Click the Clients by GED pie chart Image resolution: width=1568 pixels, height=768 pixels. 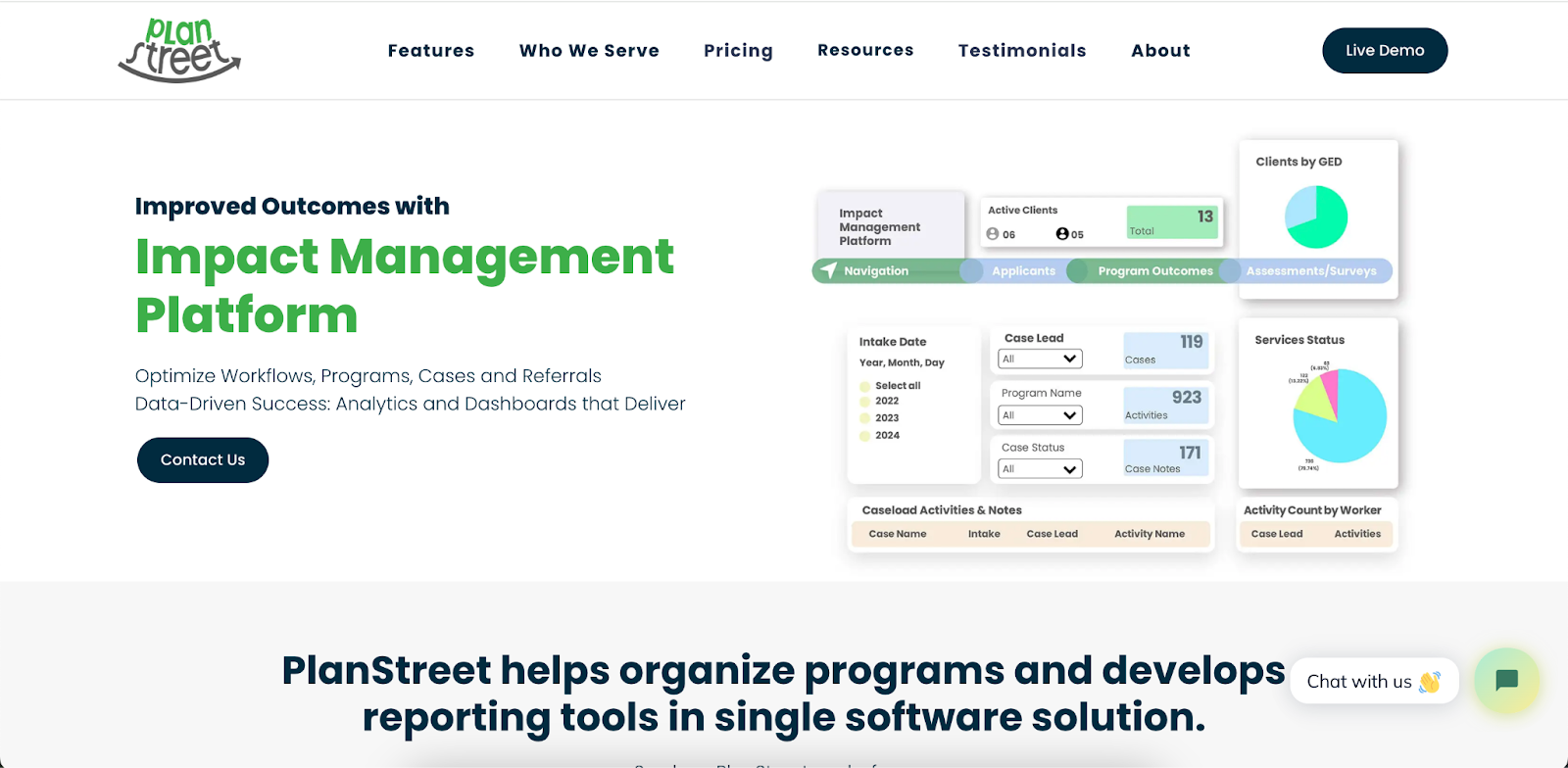(x=1316, y=217)
